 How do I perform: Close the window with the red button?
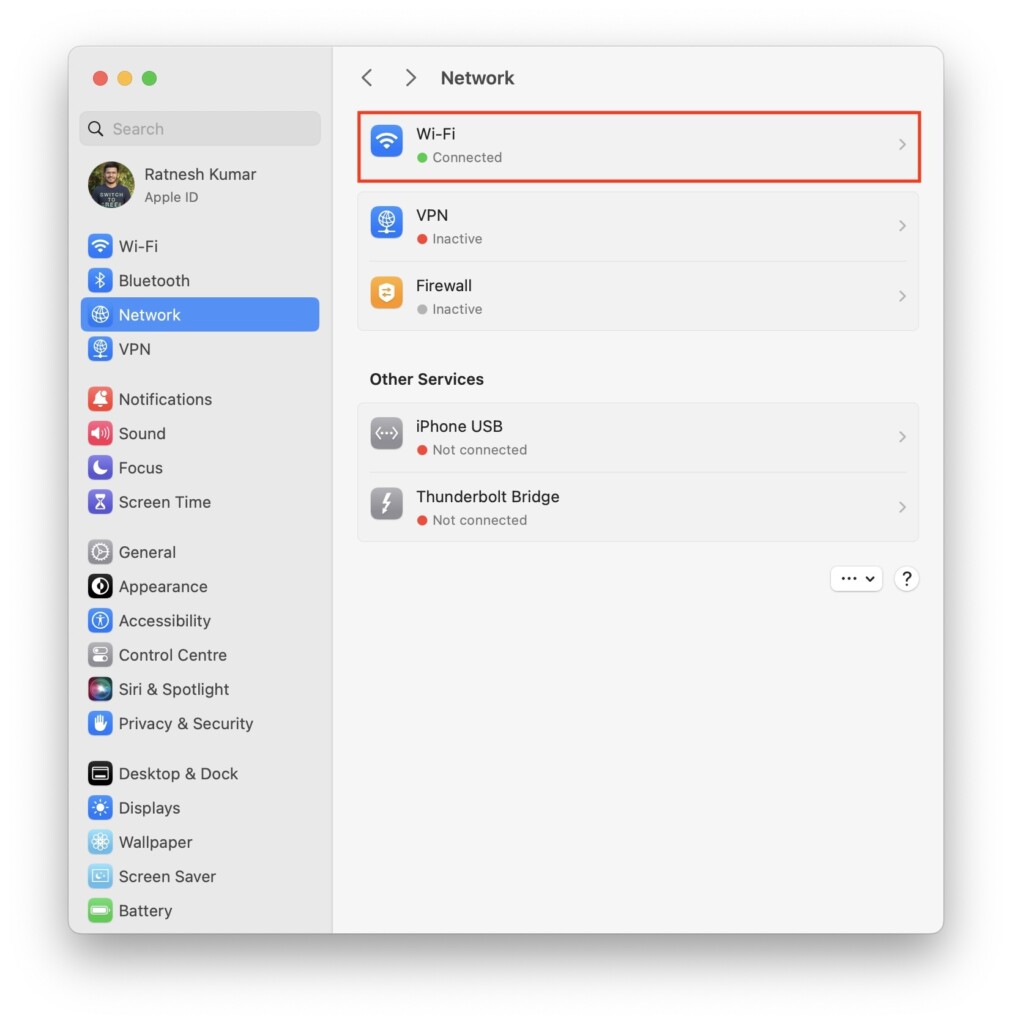(x=101, y=78)
